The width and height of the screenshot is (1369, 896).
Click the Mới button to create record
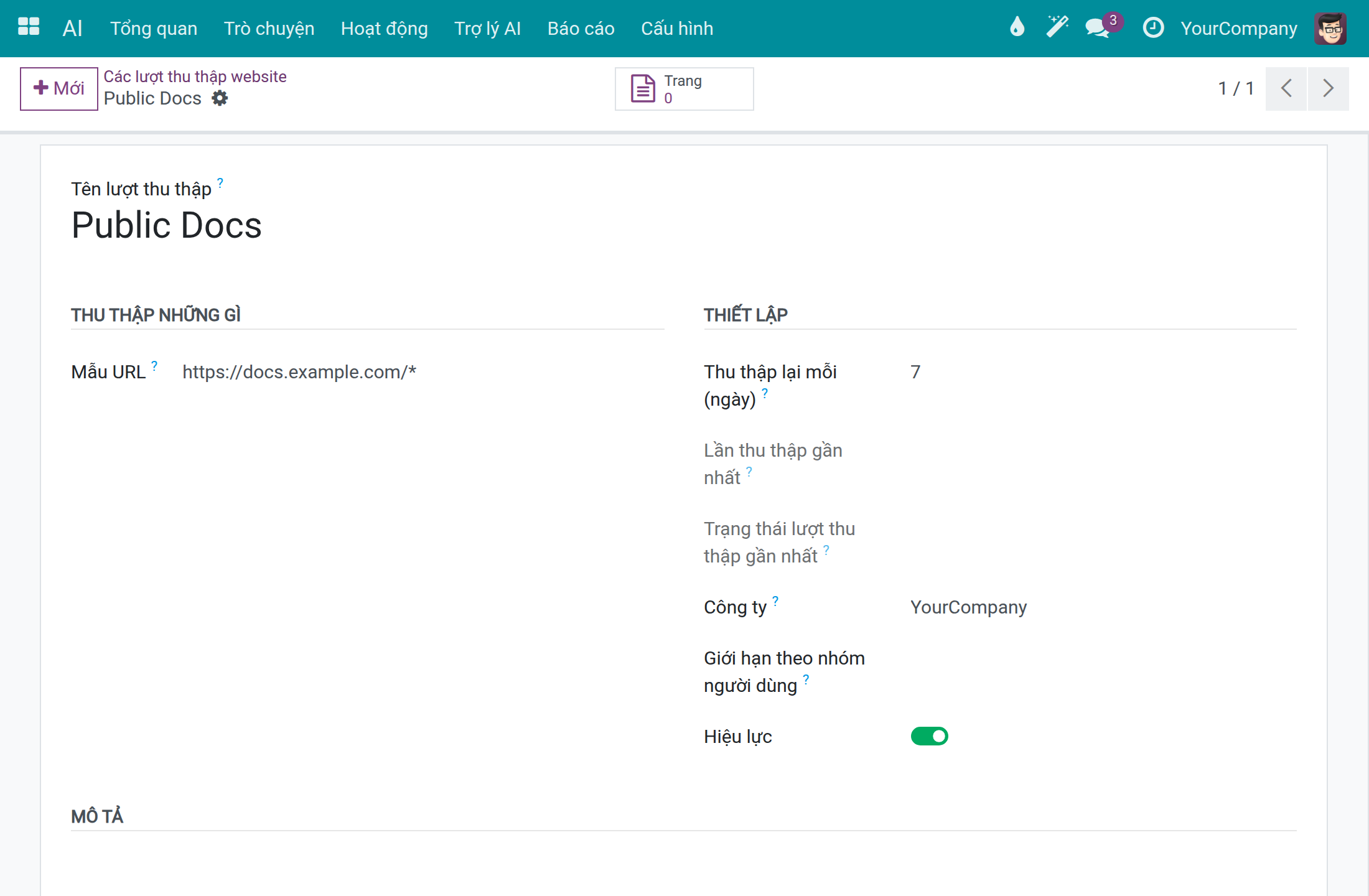coord(58,88)
